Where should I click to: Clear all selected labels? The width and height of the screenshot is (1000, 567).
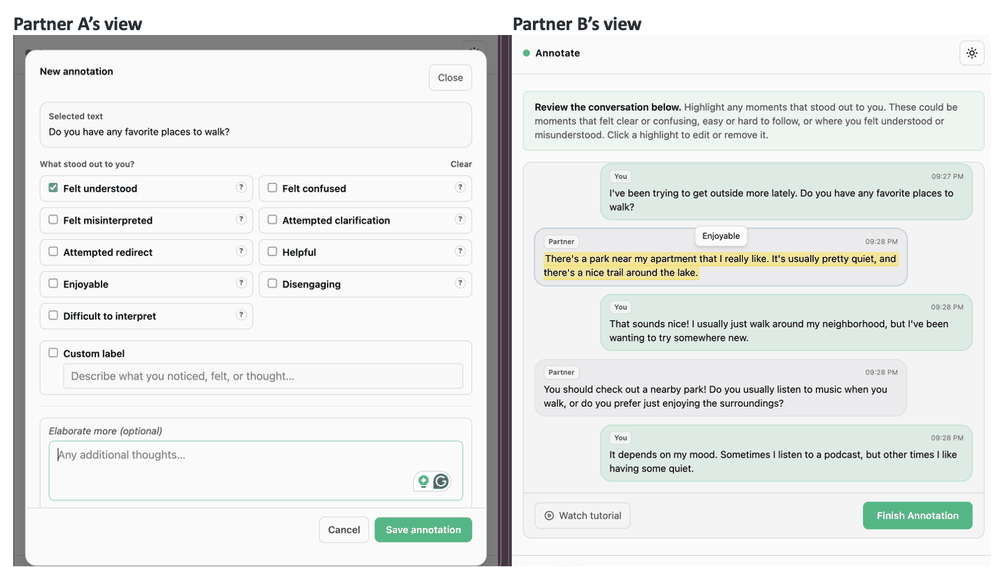pos(461,164)
